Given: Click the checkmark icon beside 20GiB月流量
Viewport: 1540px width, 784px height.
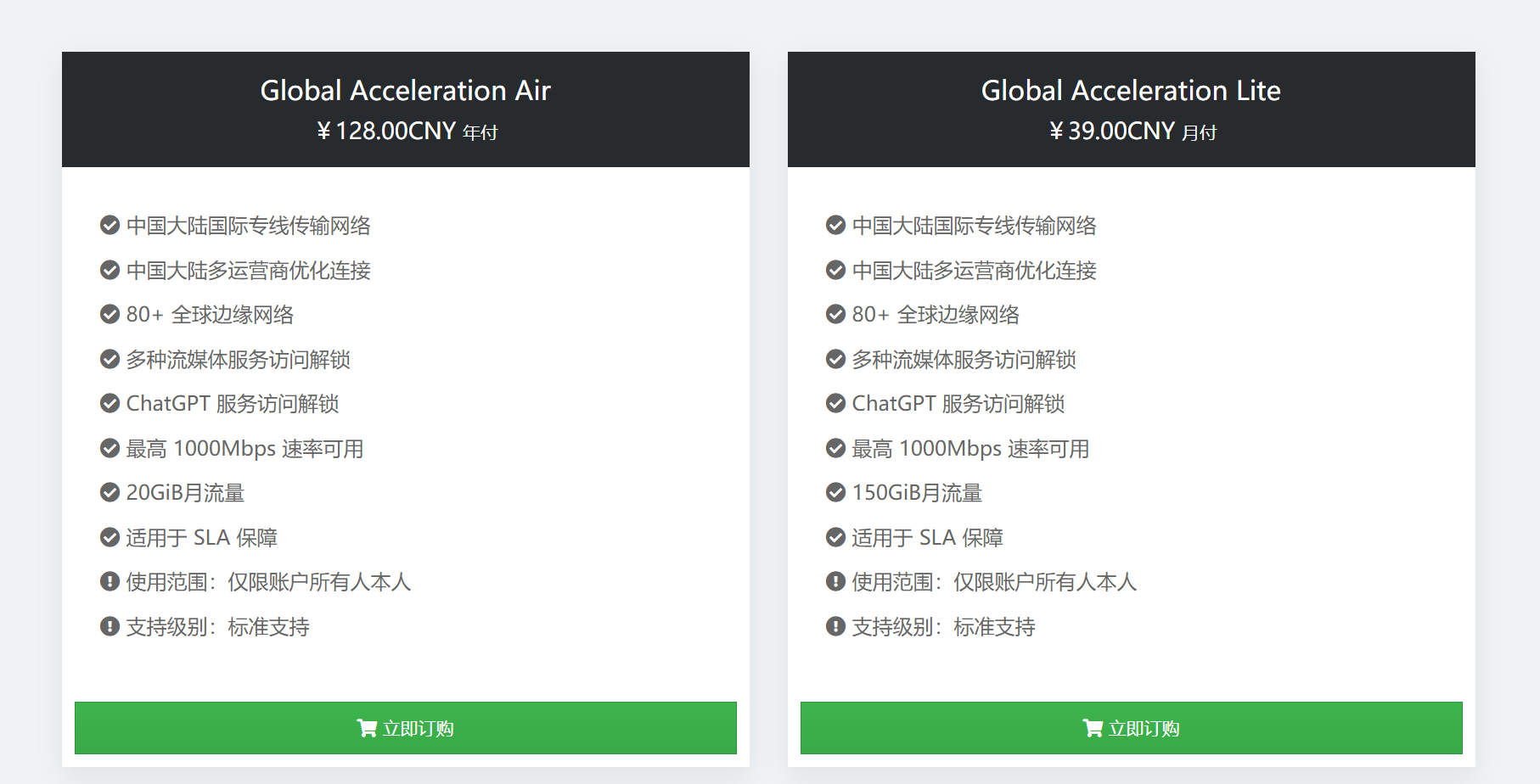Looking at the screenshot, I should click(110, 492).
